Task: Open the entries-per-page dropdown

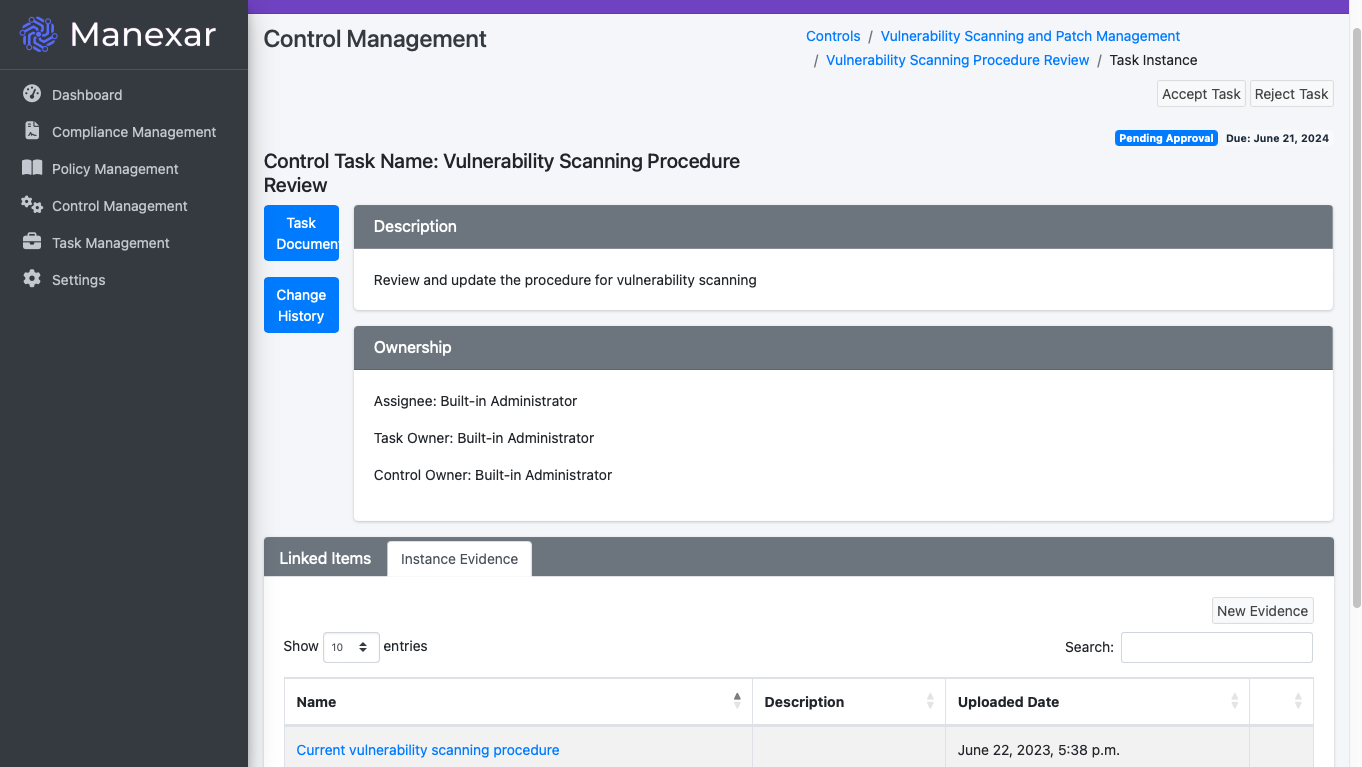Action: (351, 647)
